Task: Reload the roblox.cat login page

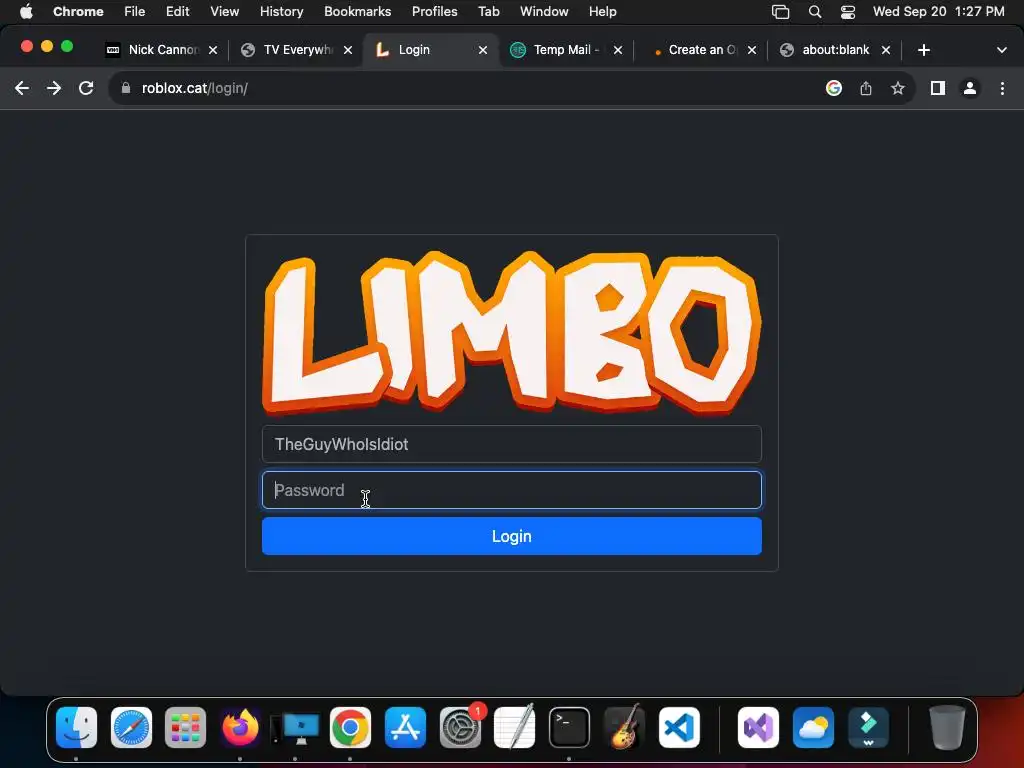Action: coord(86,88)
